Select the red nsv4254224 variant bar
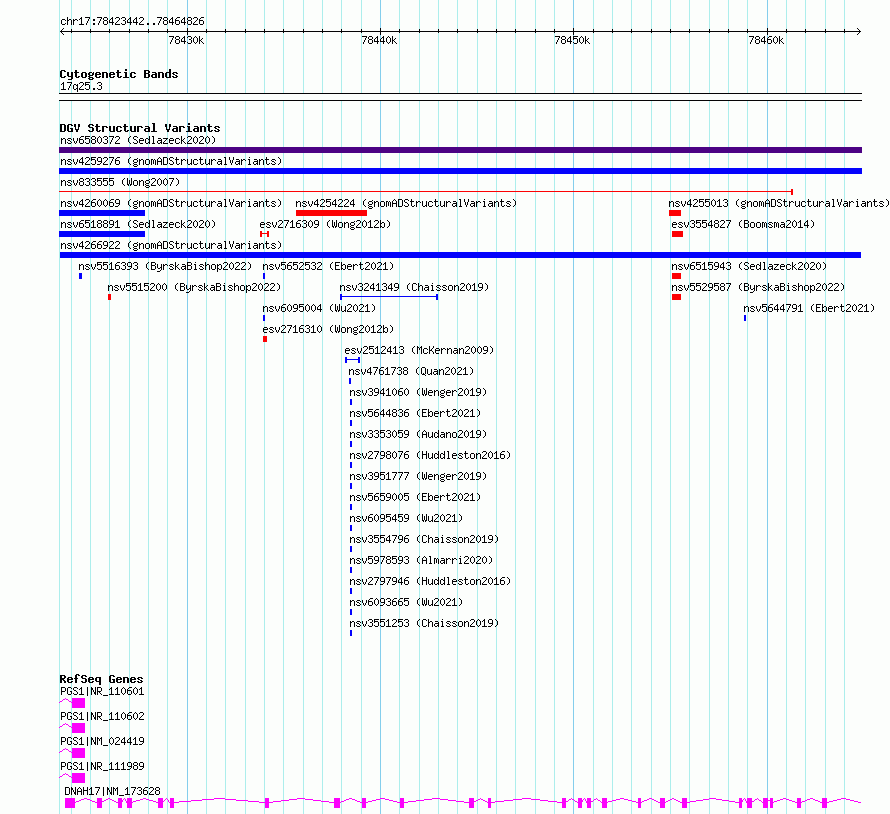The width and height of the screenshot is (890, 814). tap(331, 213)
